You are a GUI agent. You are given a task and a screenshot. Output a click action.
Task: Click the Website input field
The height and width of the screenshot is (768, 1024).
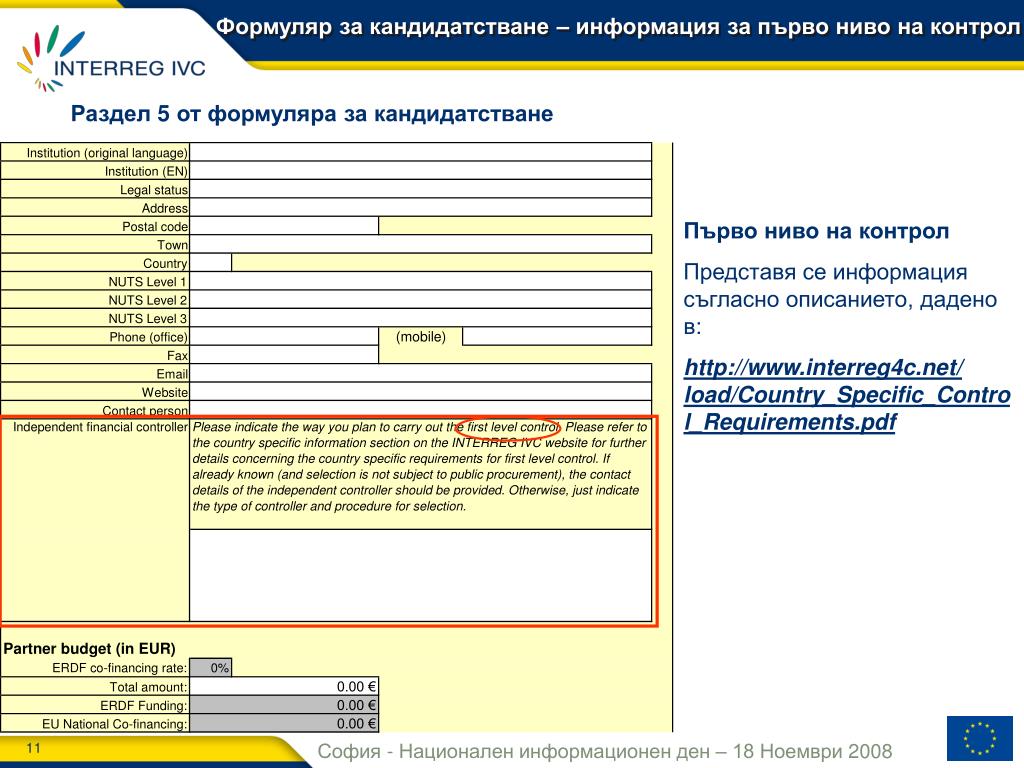tap(421, 391)
